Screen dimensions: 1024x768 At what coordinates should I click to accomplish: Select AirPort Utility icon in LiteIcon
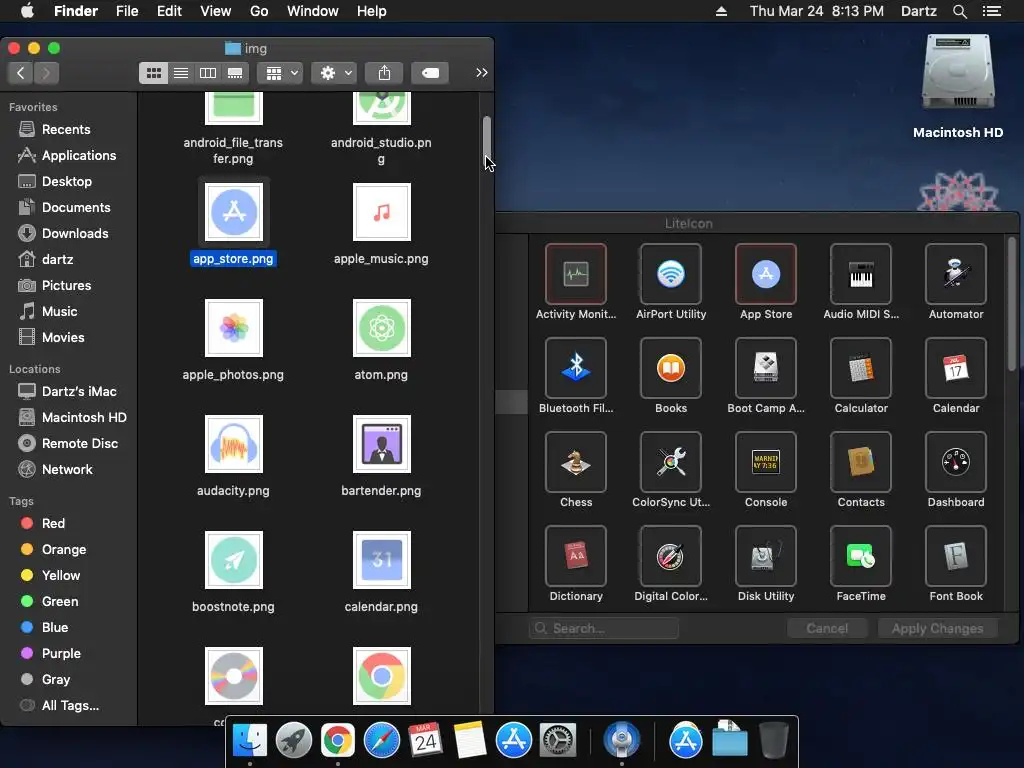coord(671,274)
